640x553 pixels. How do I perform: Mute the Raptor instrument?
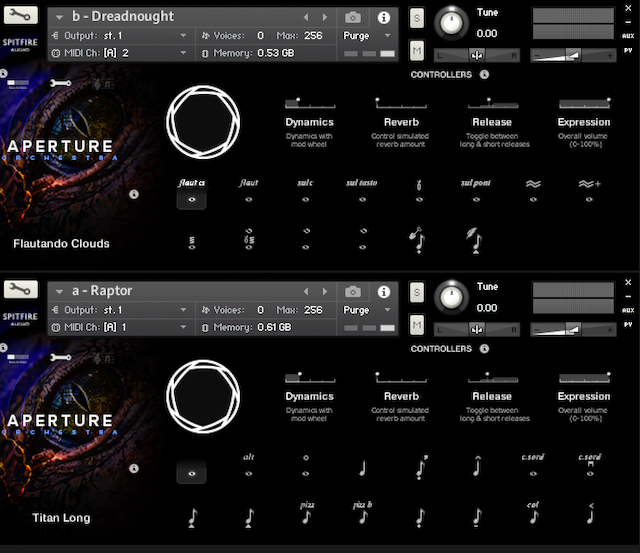click(416, 325)
